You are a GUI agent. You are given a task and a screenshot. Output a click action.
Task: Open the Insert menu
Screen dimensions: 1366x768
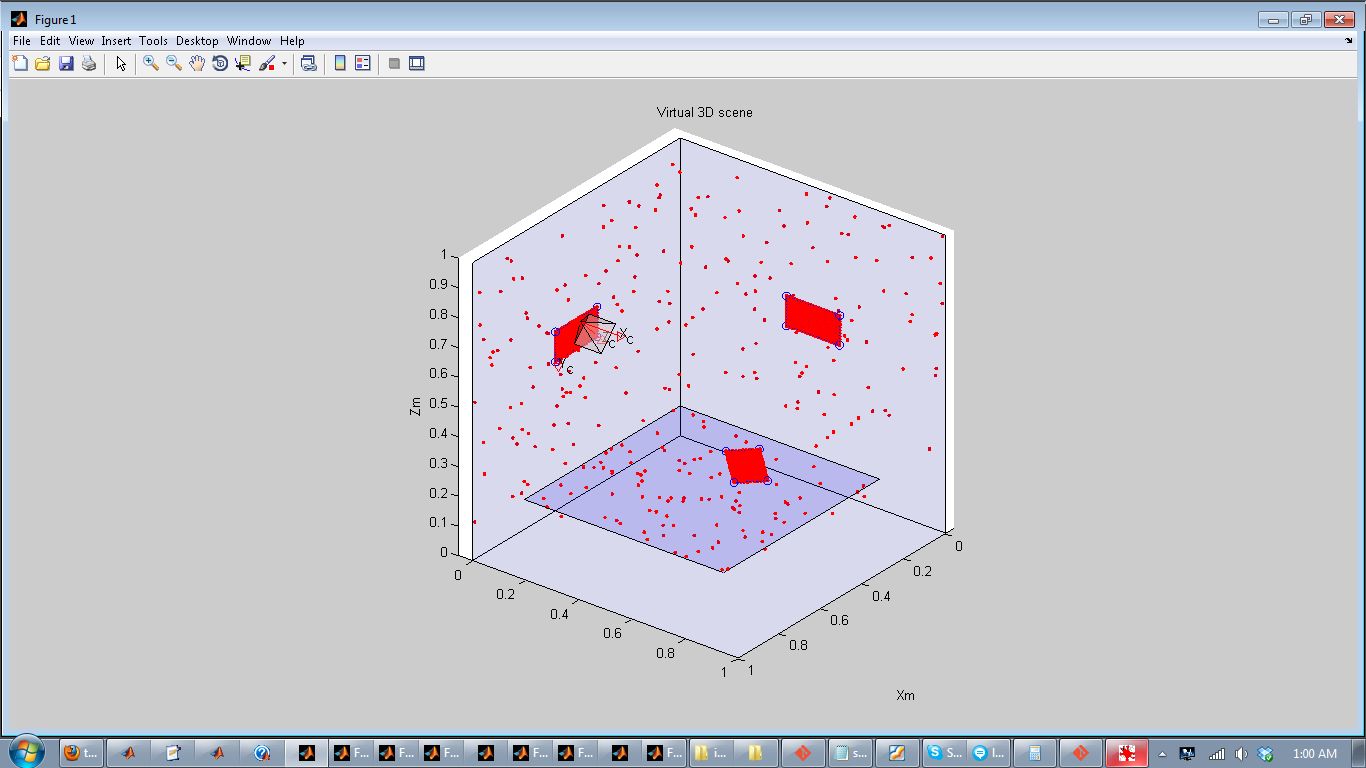[x=116, y=41]
